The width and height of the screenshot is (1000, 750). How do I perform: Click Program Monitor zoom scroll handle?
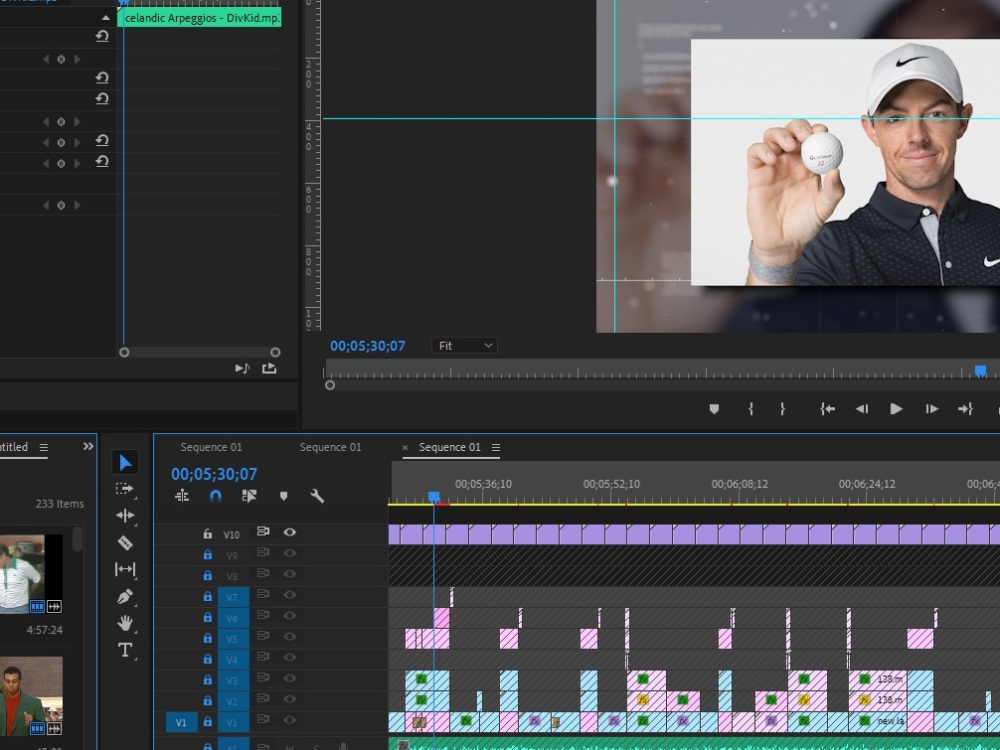click(x=330, y=385)
